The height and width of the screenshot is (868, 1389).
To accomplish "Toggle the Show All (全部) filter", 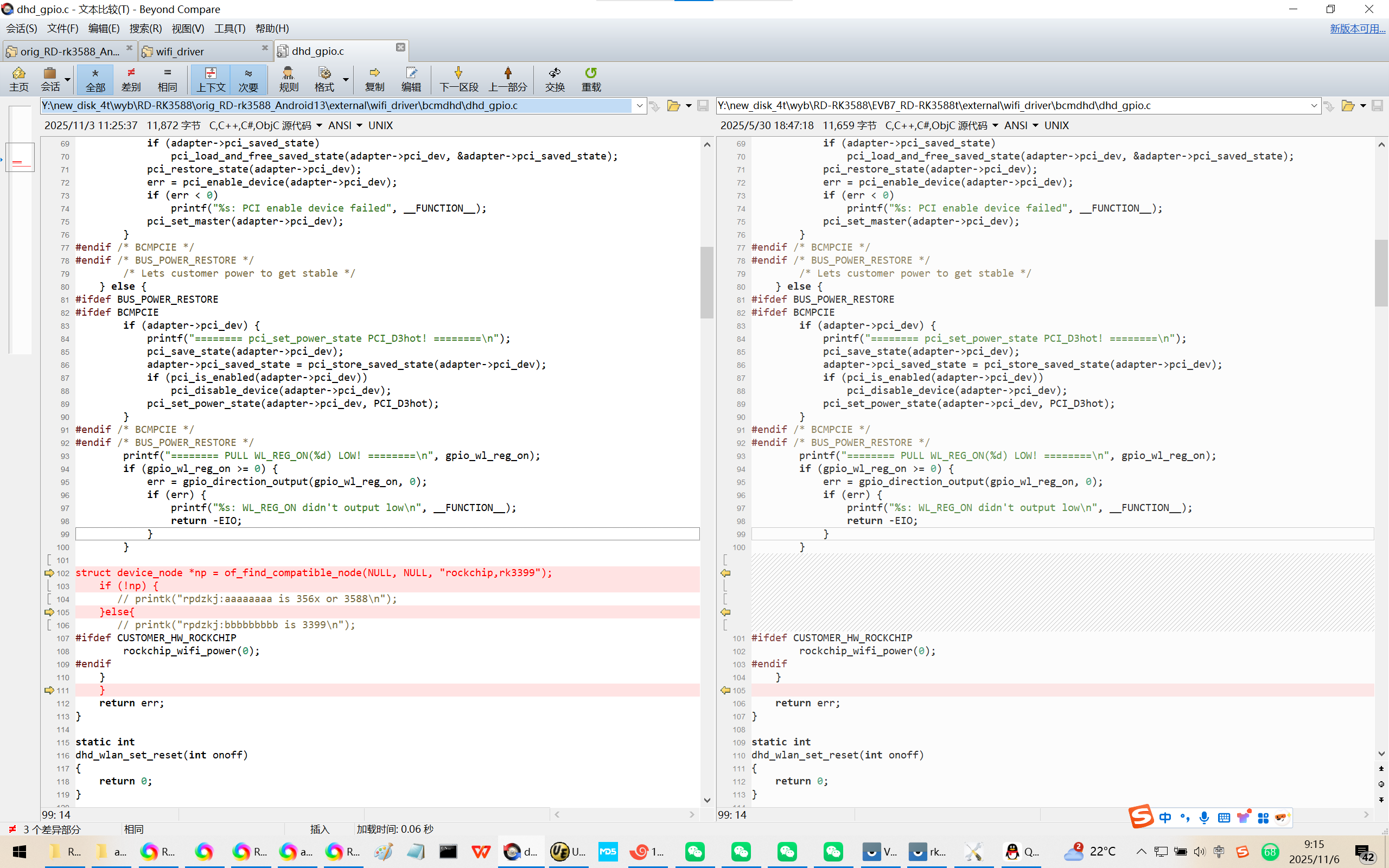I will pyautogui.click(x=95, y=79).
